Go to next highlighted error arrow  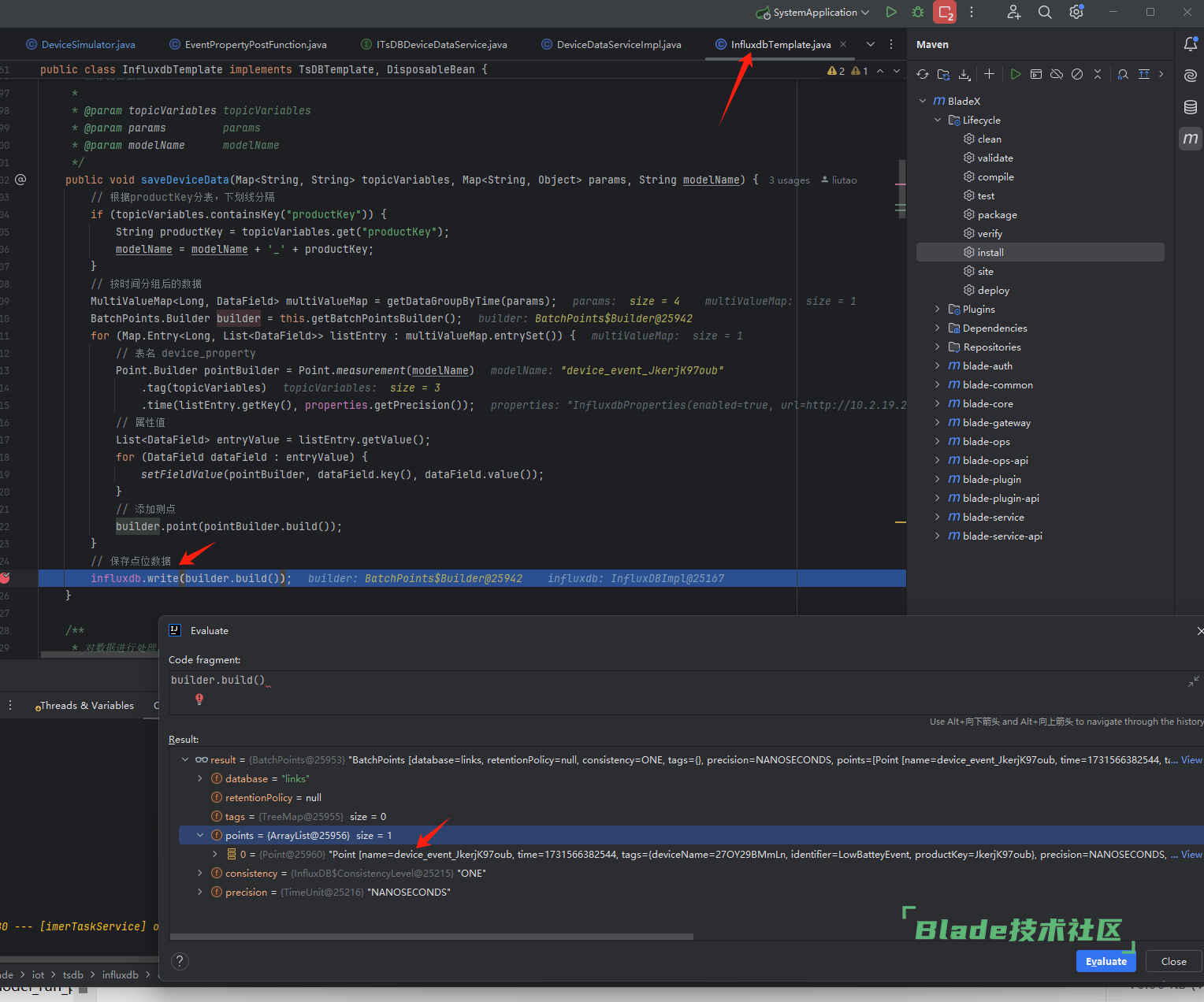click(897, 71)
